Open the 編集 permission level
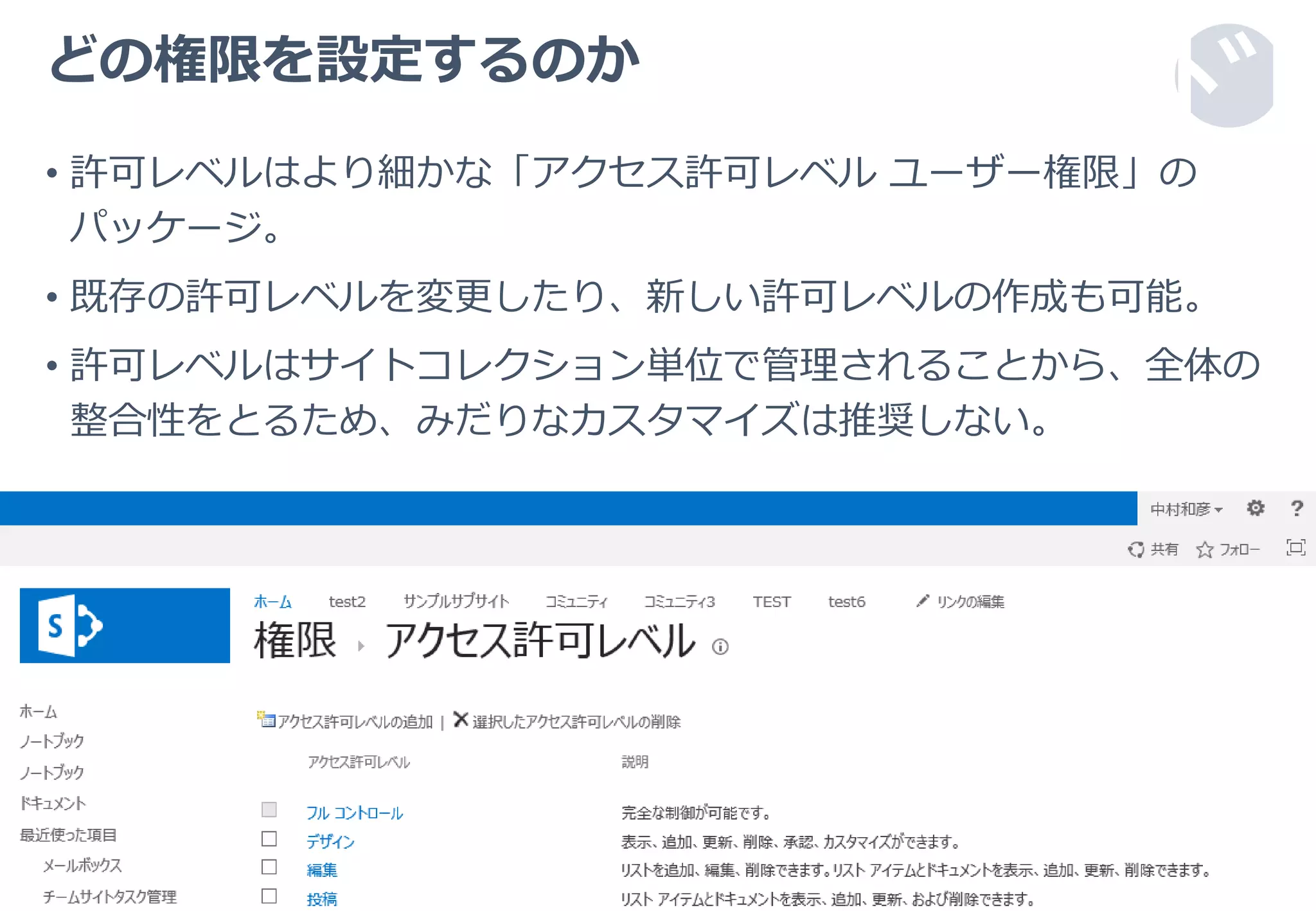The height and width of the screenshot is (911, 1316). pos(322,871)
